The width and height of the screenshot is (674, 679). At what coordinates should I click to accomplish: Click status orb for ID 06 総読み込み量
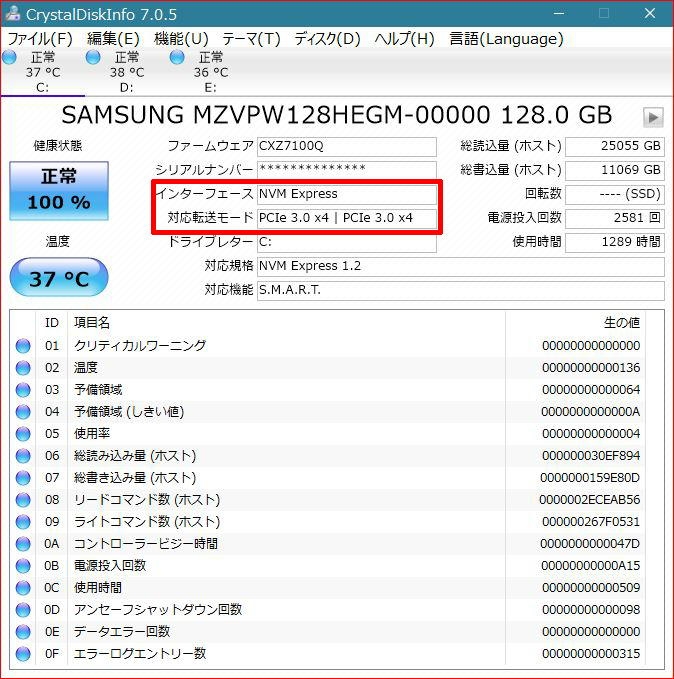click(x=23, y=456)
